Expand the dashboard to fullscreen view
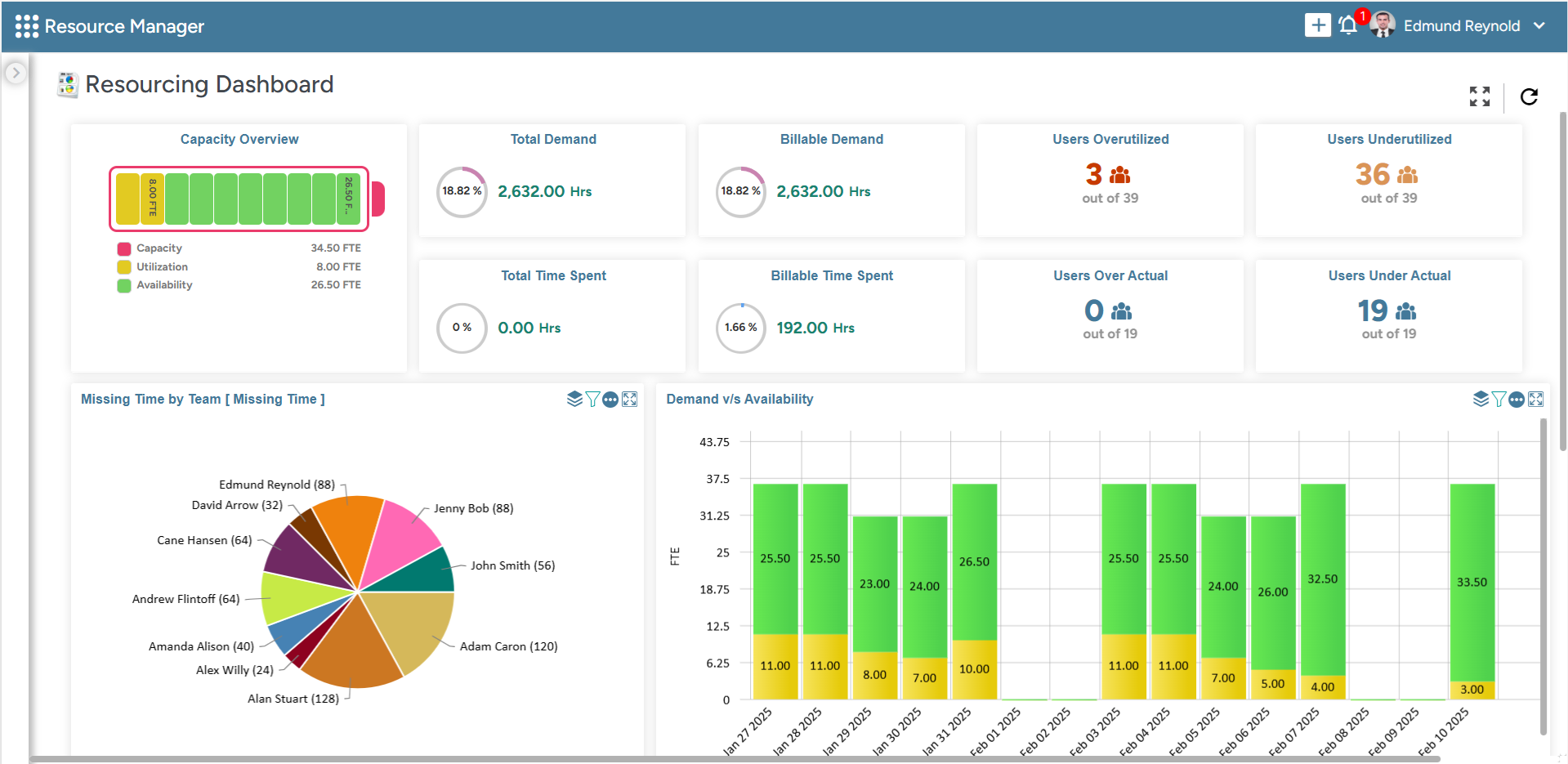The width and height of the screenshot is (1568, 764). [1480, 96]
